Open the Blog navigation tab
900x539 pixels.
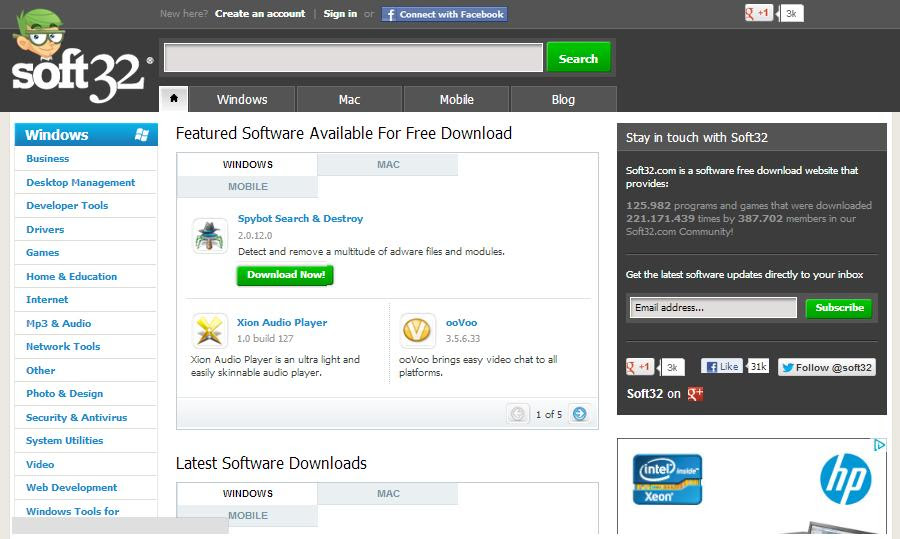pyautogui.click(x=563, y=99)
